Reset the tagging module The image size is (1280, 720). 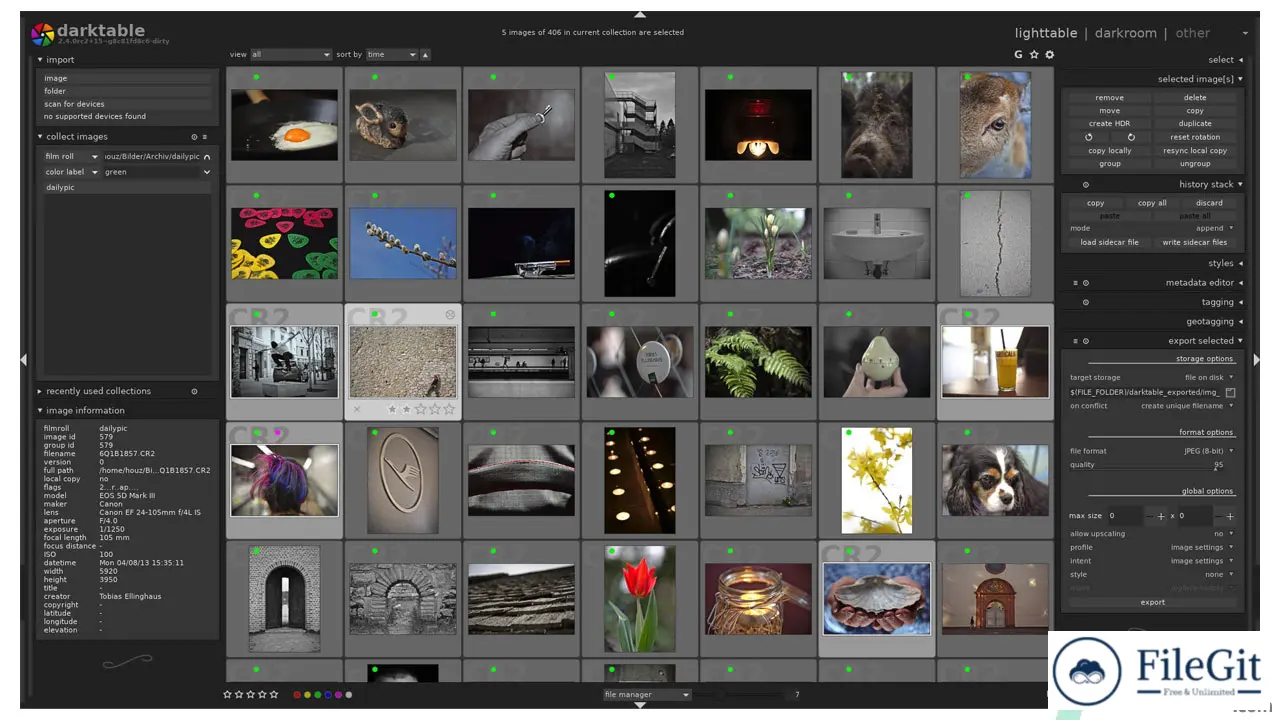[1086, 302]
